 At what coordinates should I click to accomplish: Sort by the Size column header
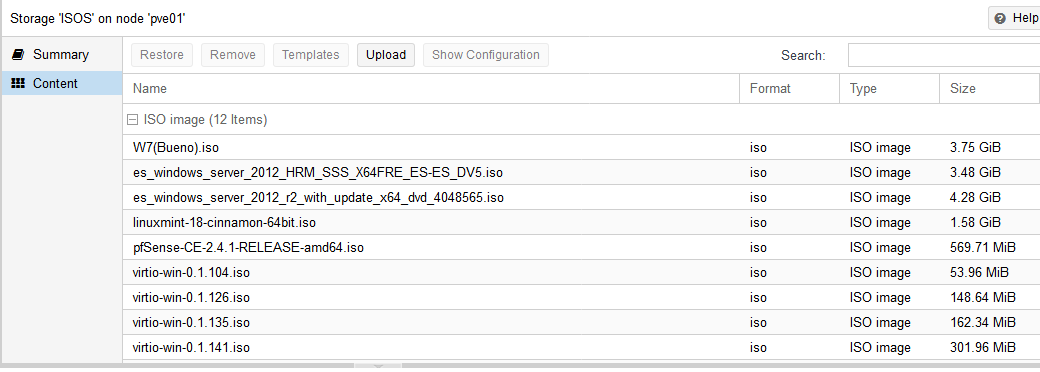coord(989,88)
